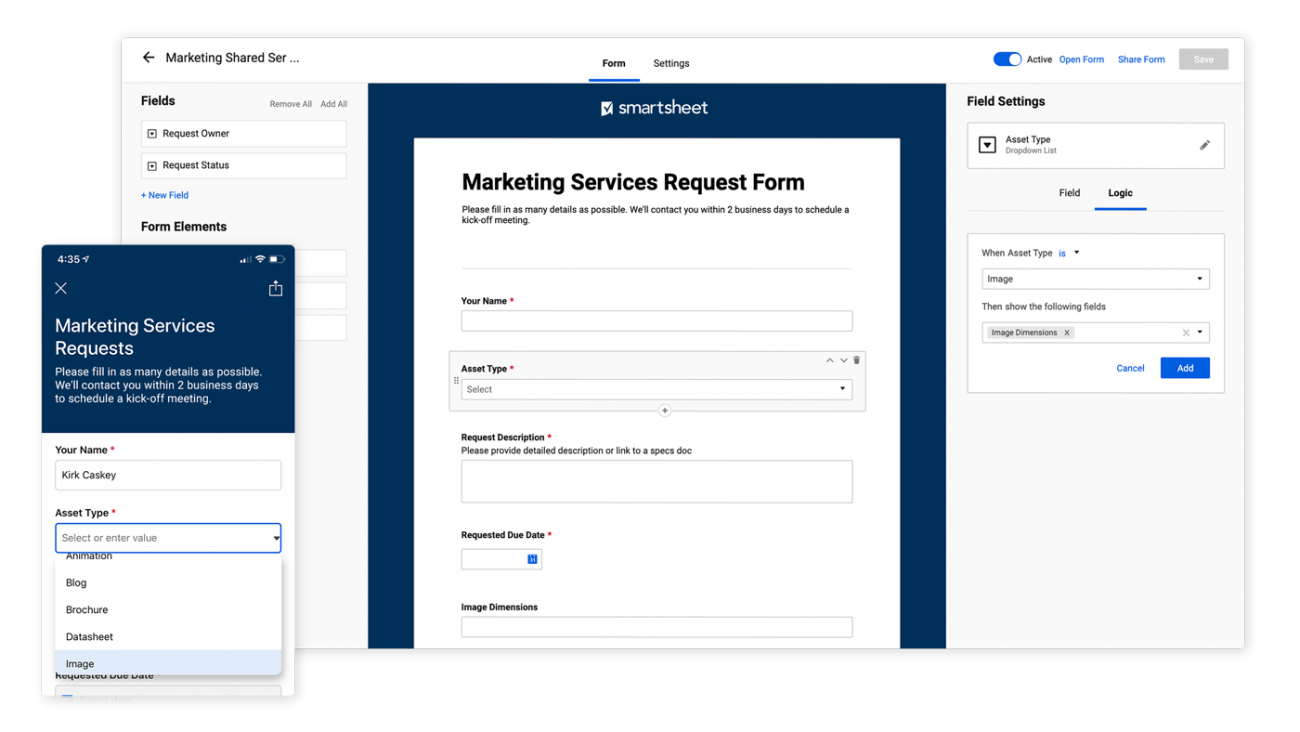The image size is (1300, 732).
Task: Click the pencil edit icon for Asset Type
Action: pos(1204,145)
